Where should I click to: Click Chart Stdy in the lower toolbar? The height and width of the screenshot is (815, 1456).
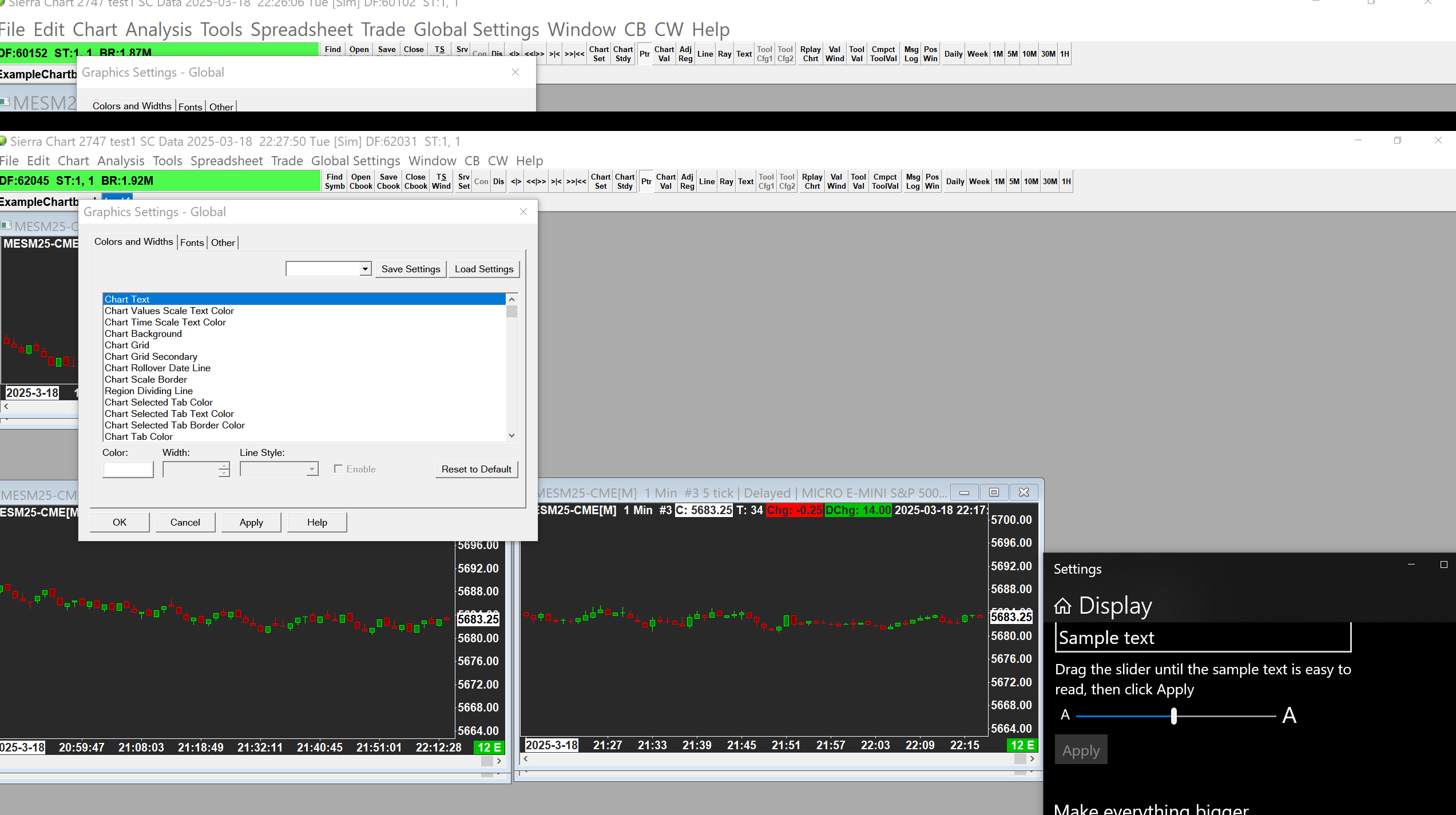pyautogui.click(x=625, y=181)
